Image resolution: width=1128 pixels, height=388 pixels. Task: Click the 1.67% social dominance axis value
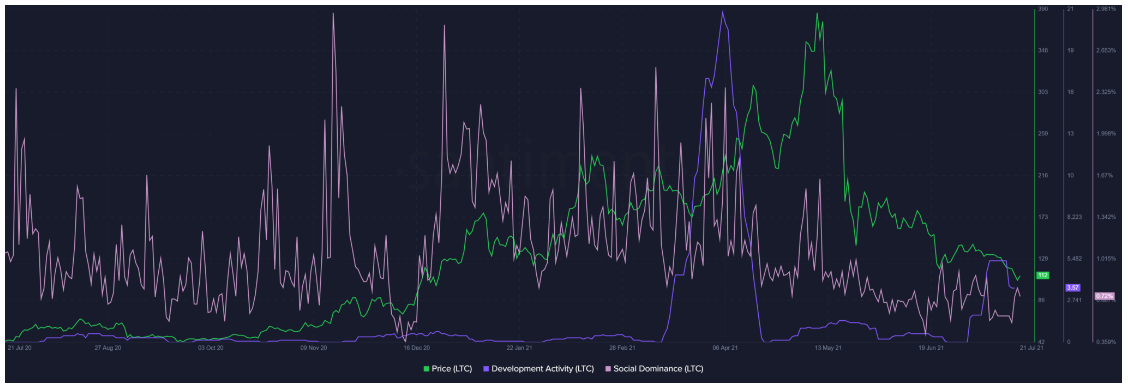(1104, 175)
